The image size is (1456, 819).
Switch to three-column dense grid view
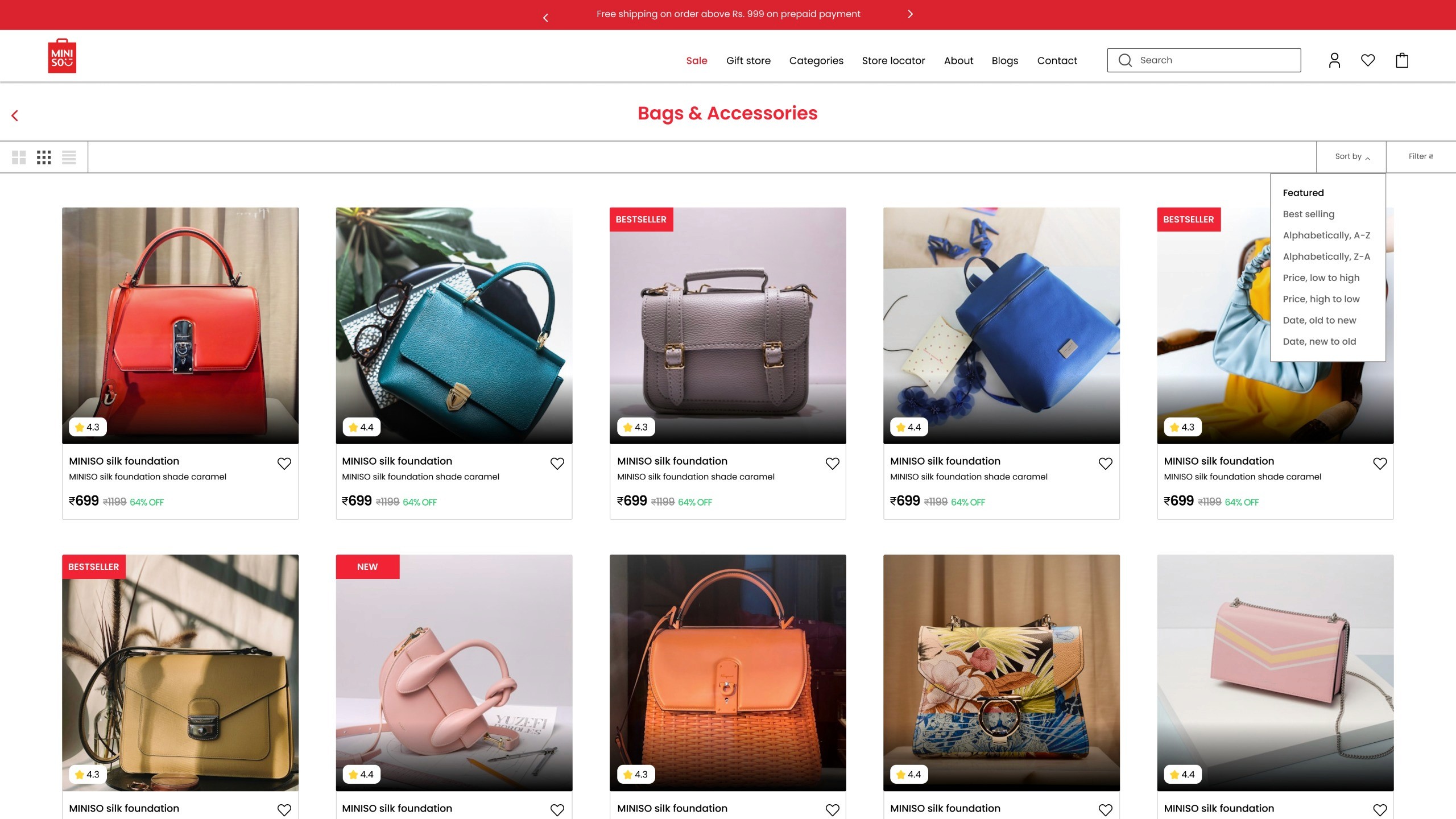click(44, 158)
